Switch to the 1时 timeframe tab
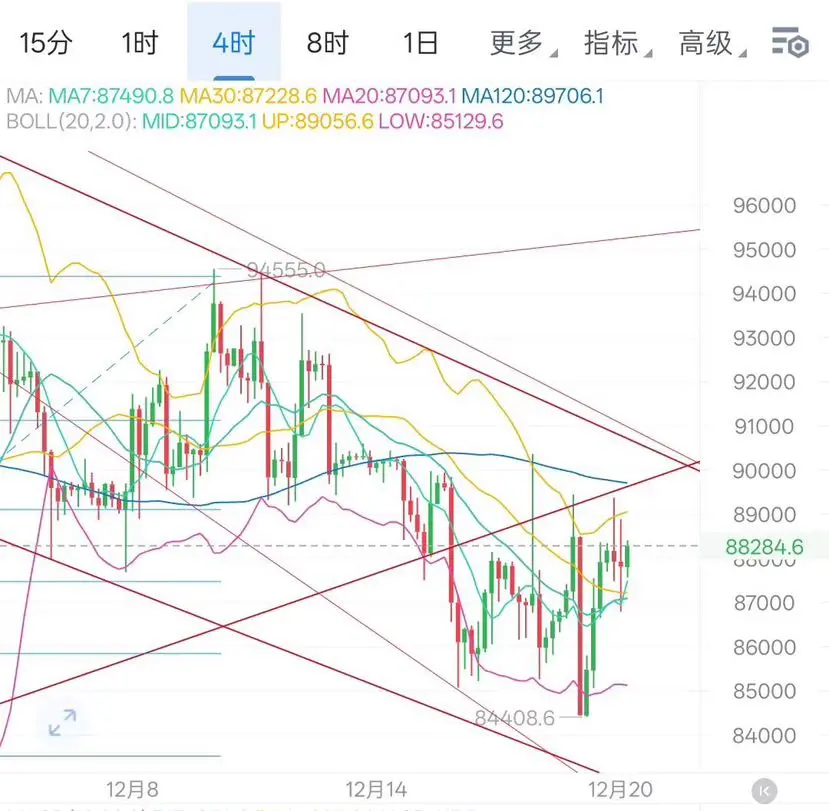 click(x=140, y=43)
